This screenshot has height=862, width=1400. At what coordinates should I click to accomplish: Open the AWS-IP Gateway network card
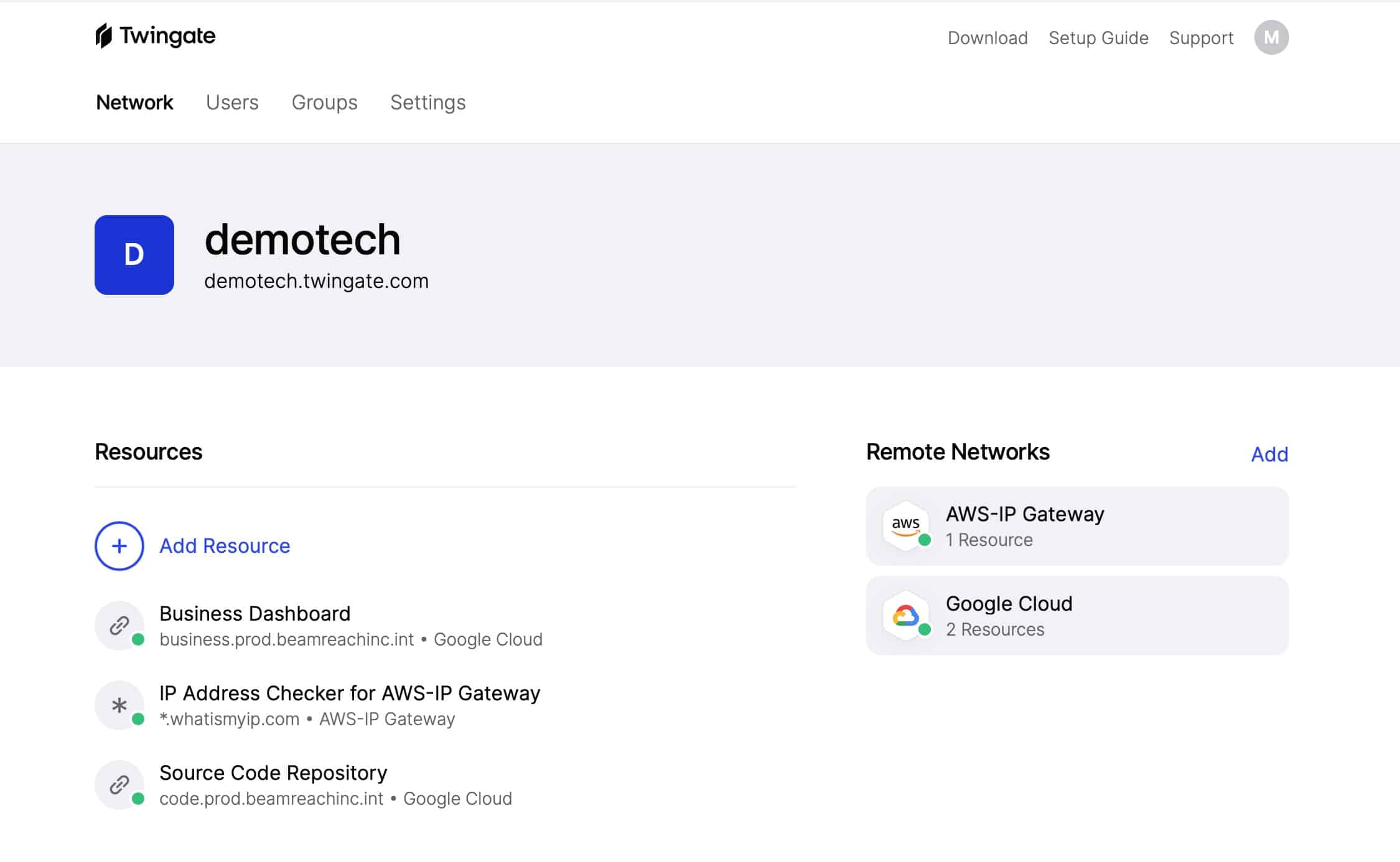pyautogui.click(x=1077, y=526)
